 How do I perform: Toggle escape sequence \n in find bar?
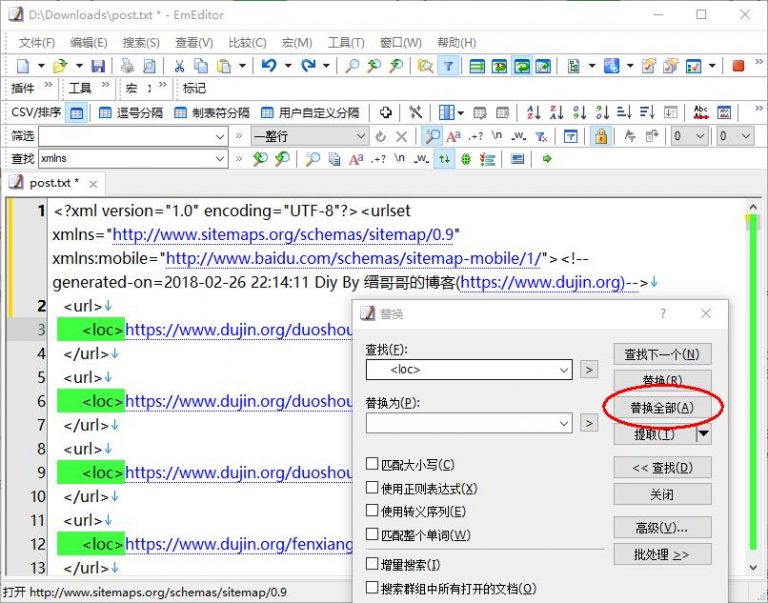click(400, 158)
